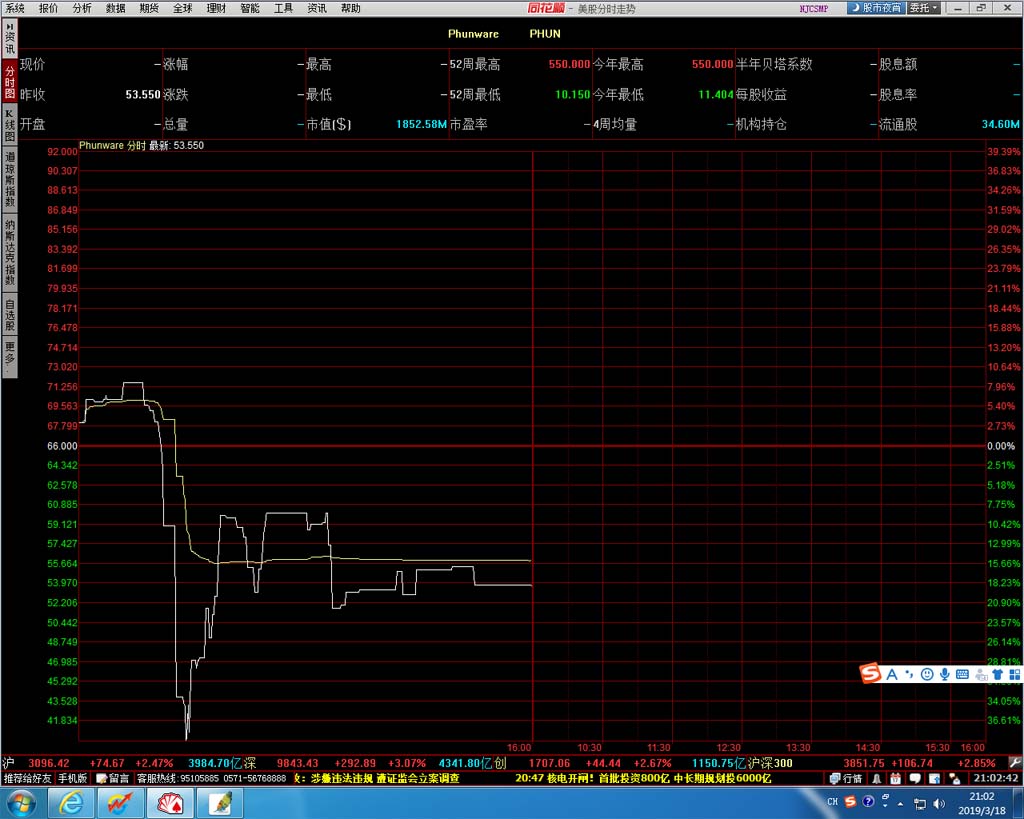Open the calendar icon in status bar

coord(895,779)
